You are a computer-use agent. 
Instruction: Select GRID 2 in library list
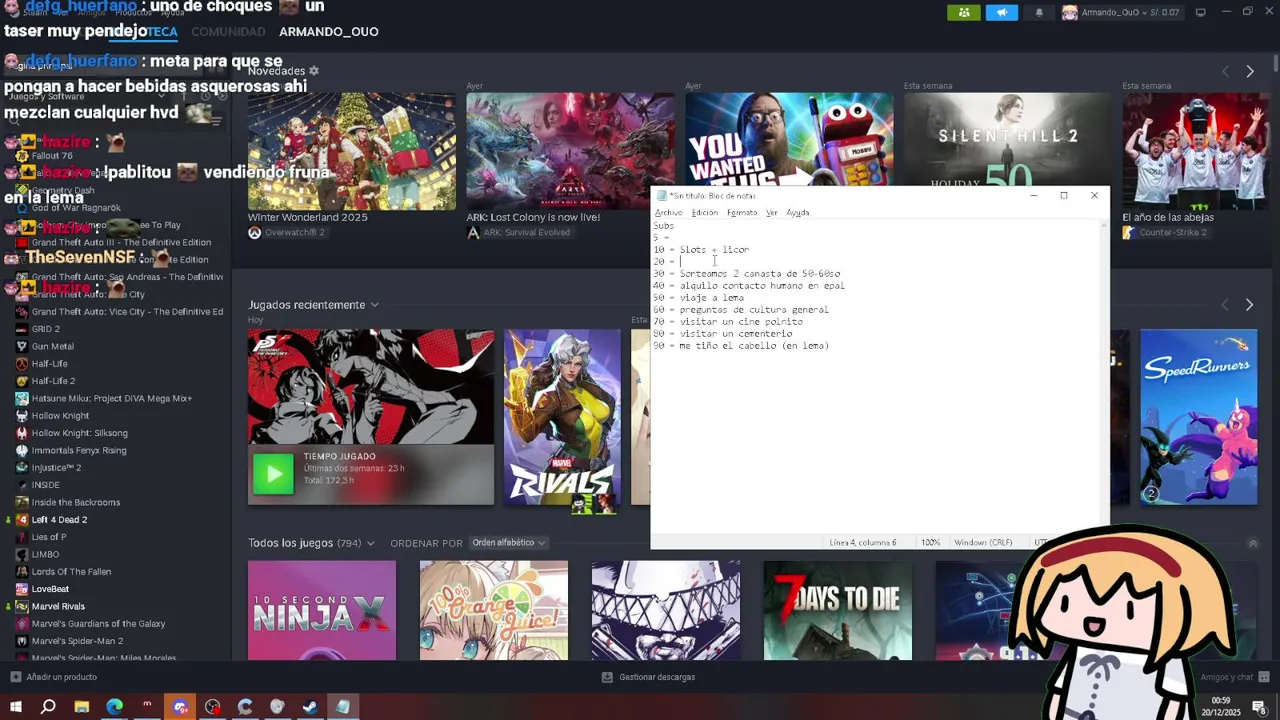point(45,329)
